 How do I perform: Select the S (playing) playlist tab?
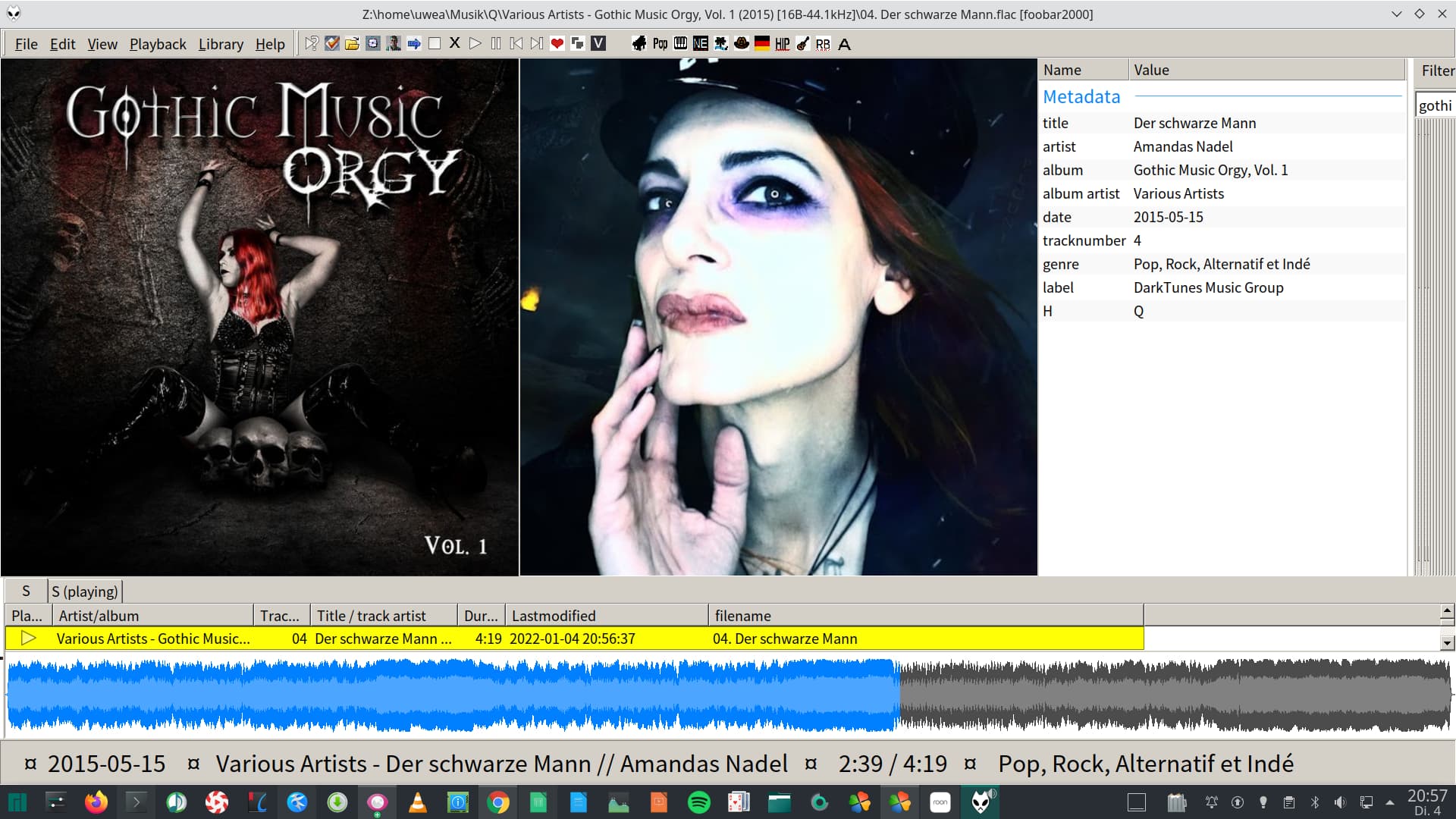[x=85, y=591]
